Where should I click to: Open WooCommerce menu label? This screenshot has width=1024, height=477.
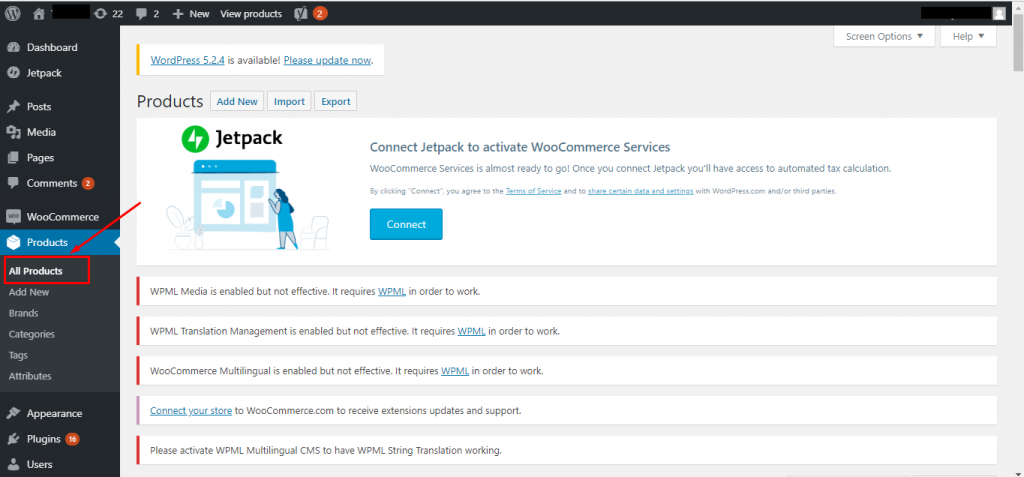click(63, 217)
